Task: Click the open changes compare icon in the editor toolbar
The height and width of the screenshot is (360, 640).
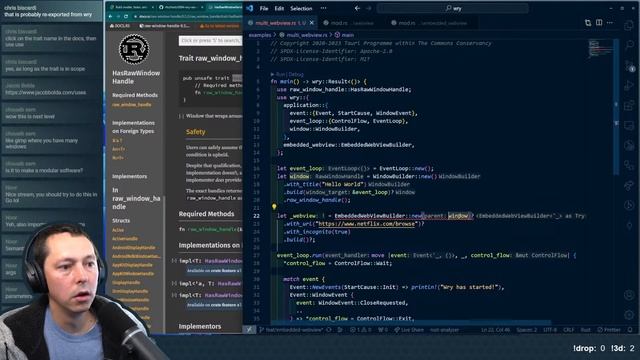Action: tap(588, 23)
